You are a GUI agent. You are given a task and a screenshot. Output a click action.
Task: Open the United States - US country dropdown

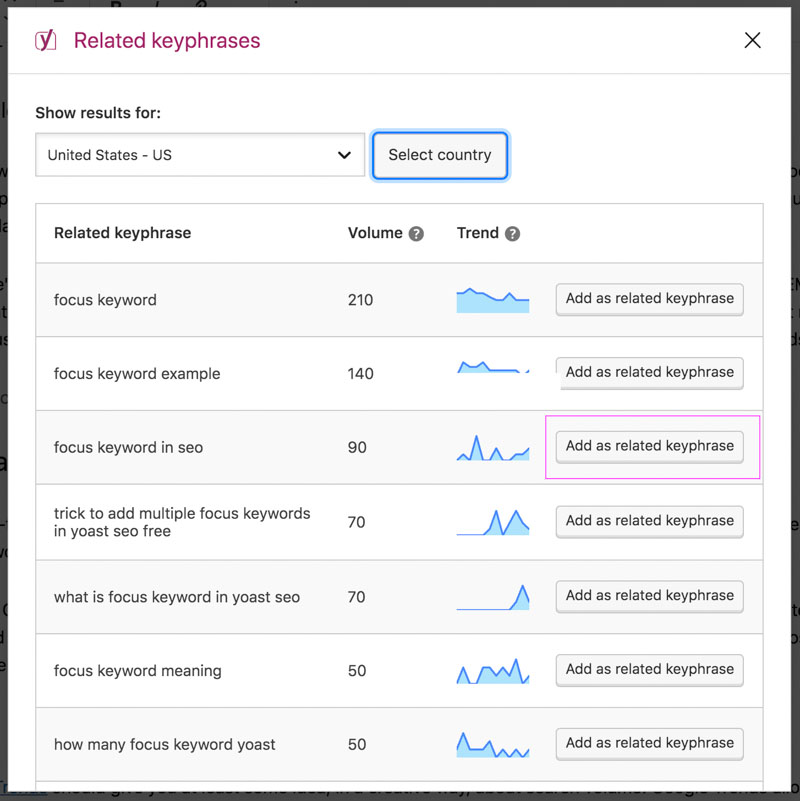pos(200,155)
